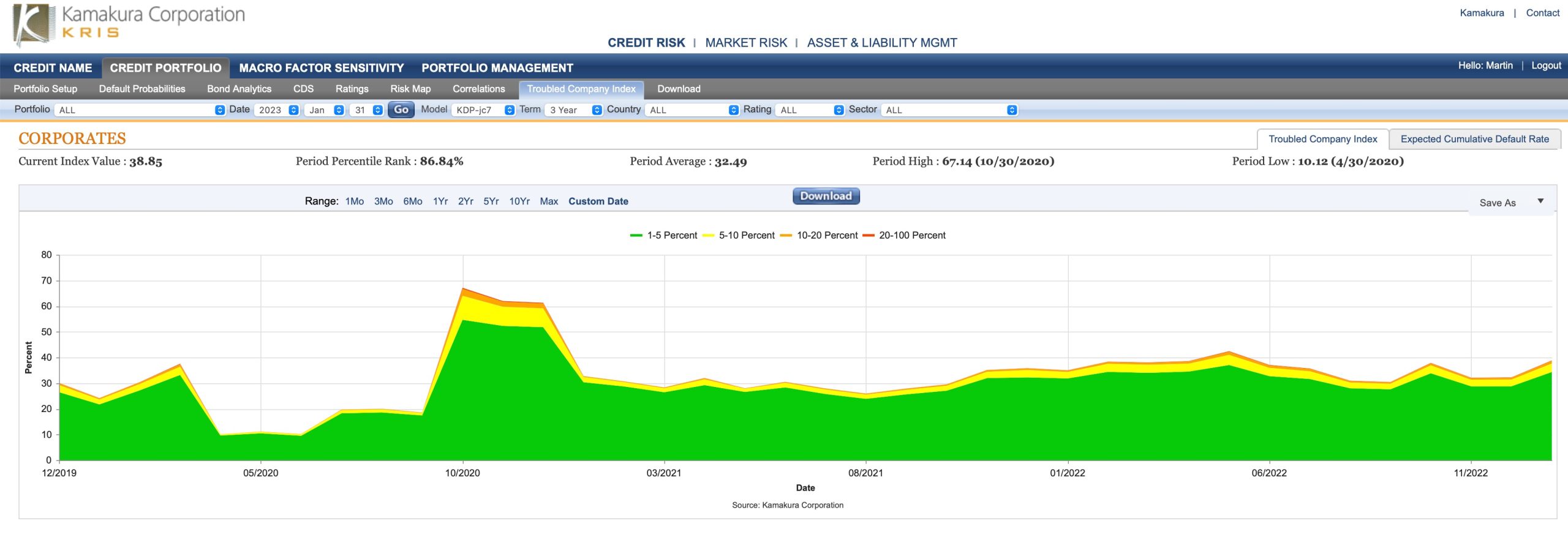Open the day dropdown showing 31
This screenshot has width=1568, height=537.
tap(366, 110)
